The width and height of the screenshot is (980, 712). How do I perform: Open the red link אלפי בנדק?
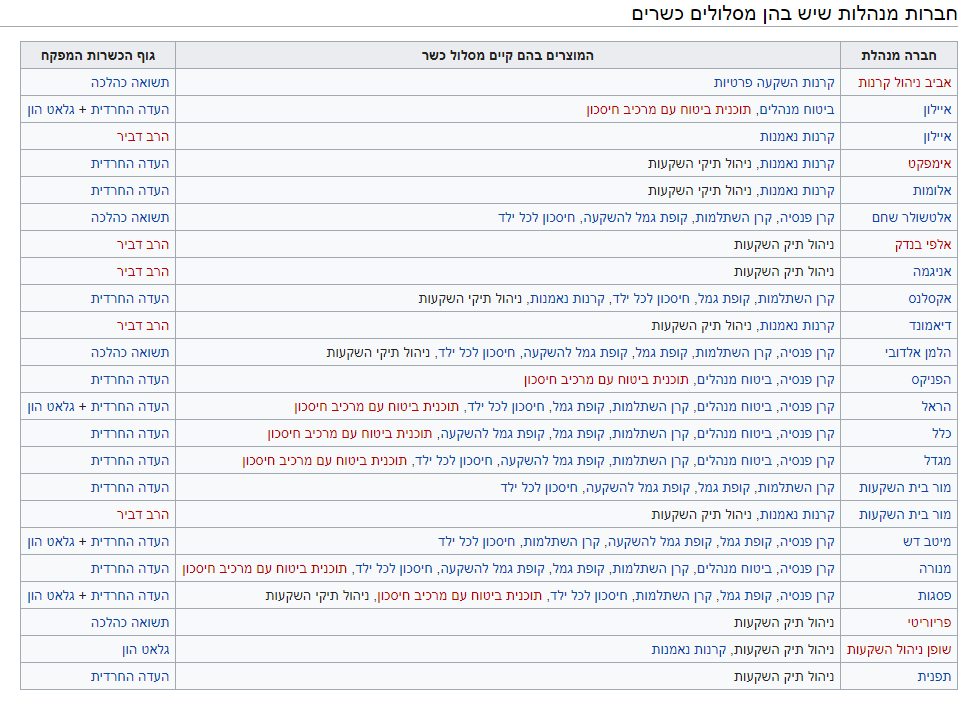[x=923, y=244]
